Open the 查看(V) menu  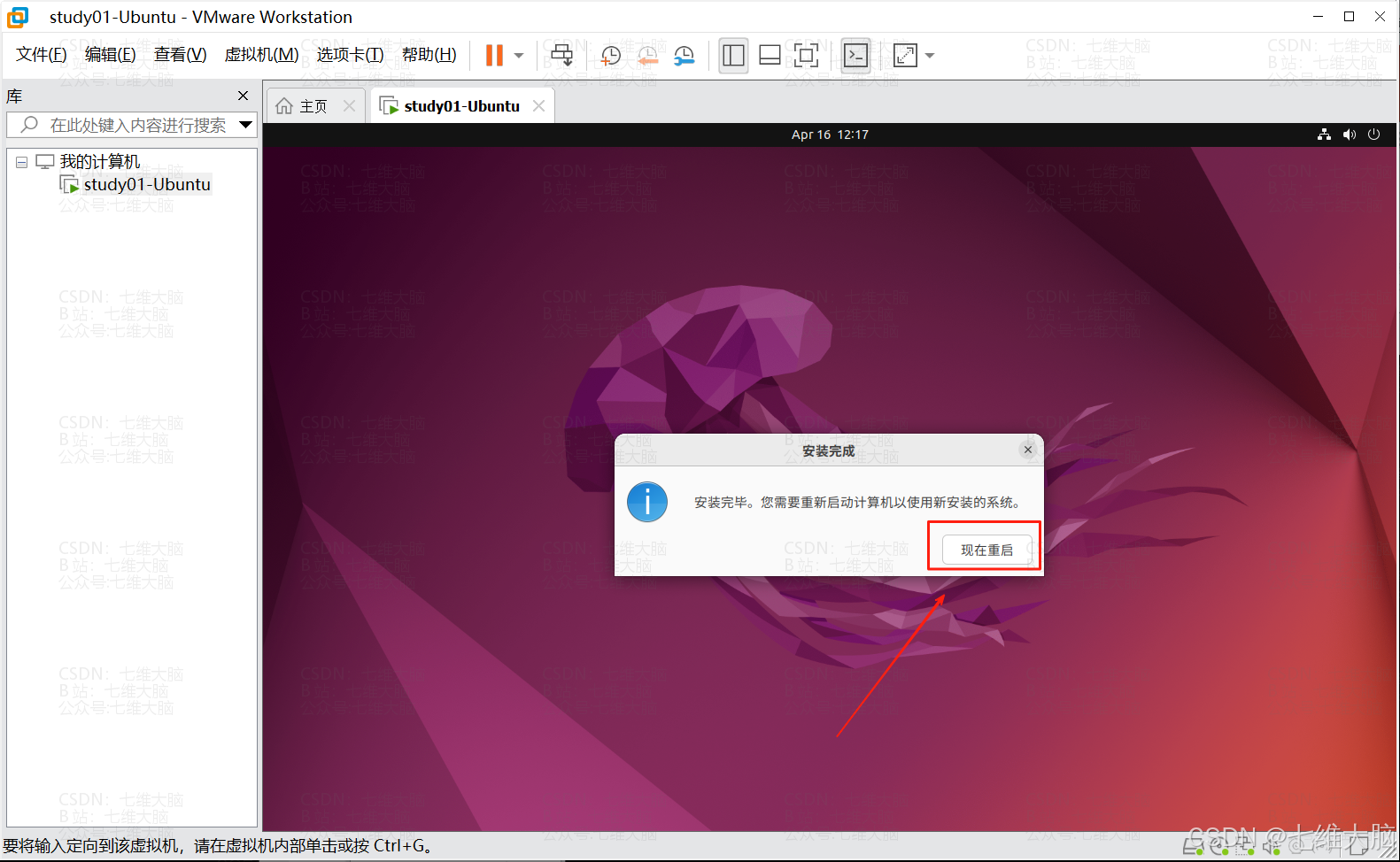click(x=181, y=55)
